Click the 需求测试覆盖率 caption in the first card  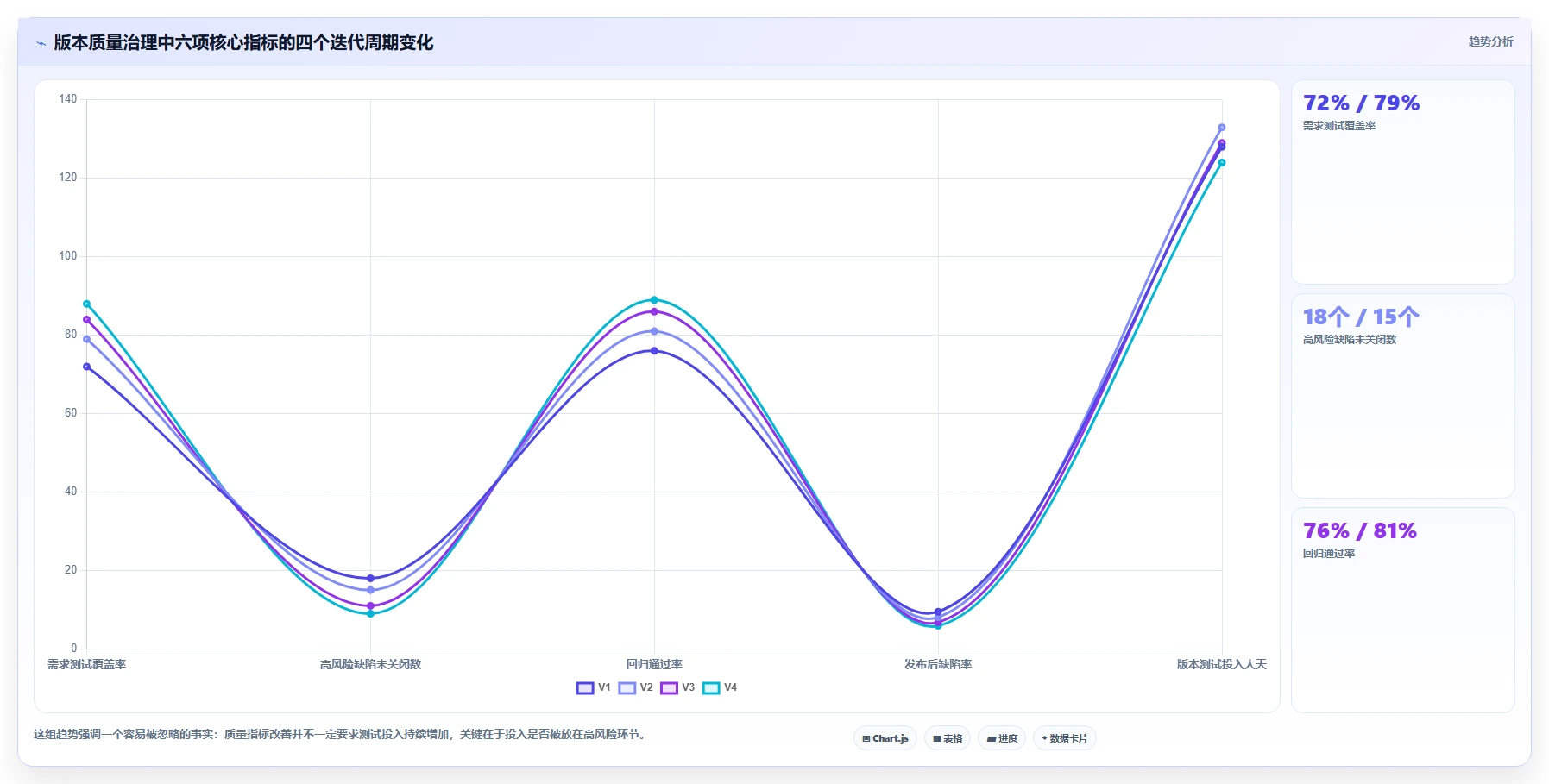click(1339, 126)
